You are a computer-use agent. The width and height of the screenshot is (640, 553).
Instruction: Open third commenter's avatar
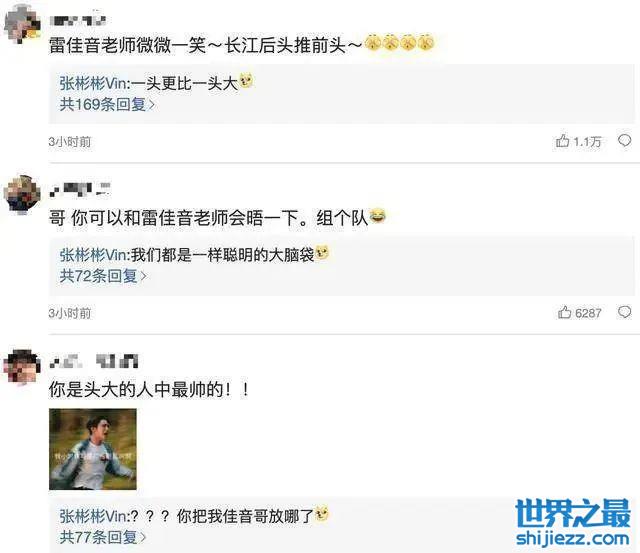point(22,366)
